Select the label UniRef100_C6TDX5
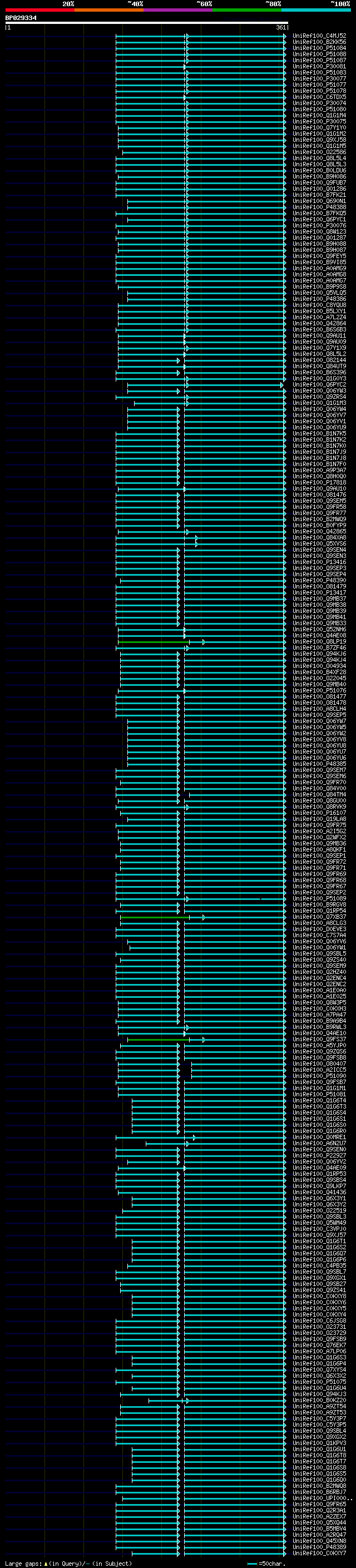356x1568 pixels. pyautogui.click(x=319, y=97)
